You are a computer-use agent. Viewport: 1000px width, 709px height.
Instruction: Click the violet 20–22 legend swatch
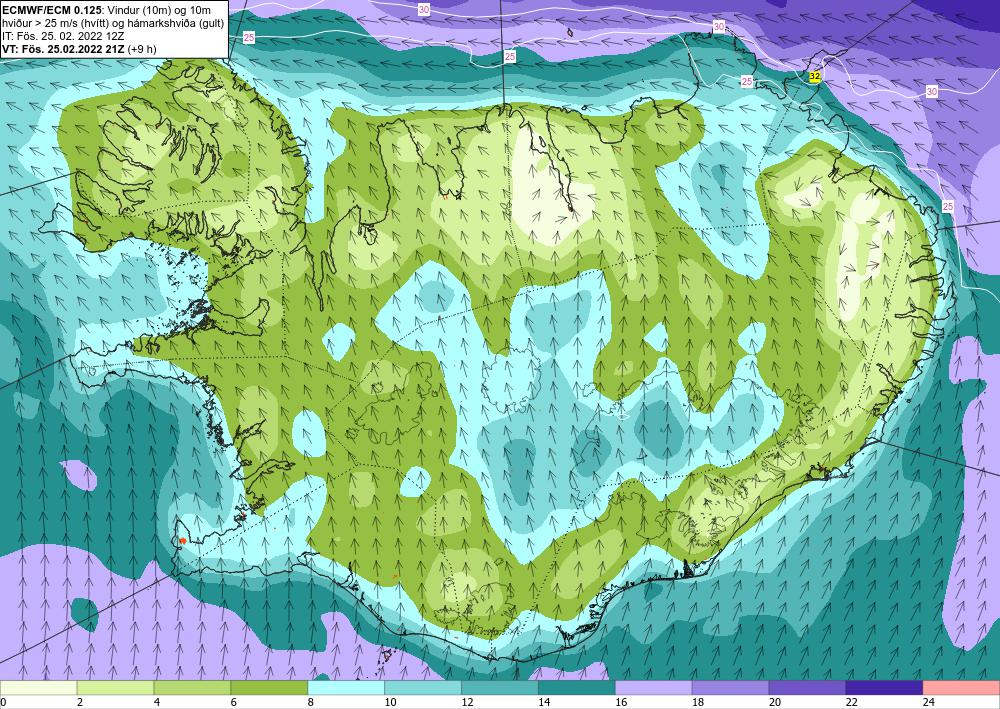point(807,688)
